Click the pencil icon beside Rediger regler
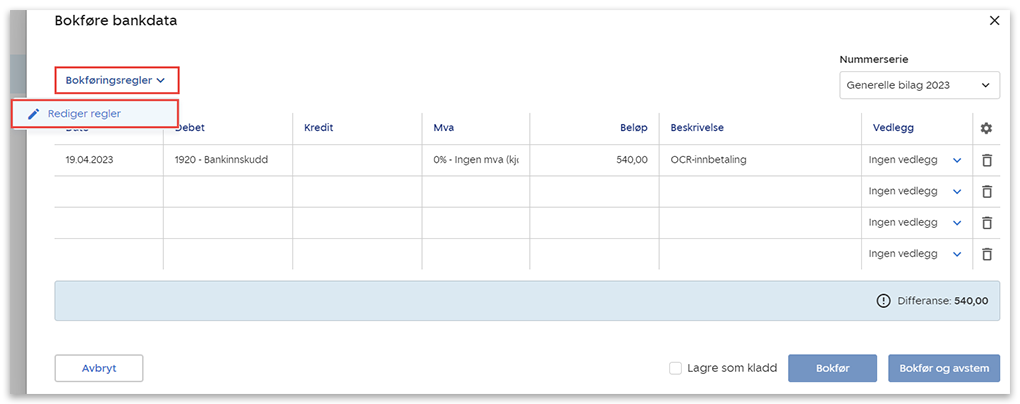Image resolution: width=1020 pixels, height=404 pixels. click(34, 114)
